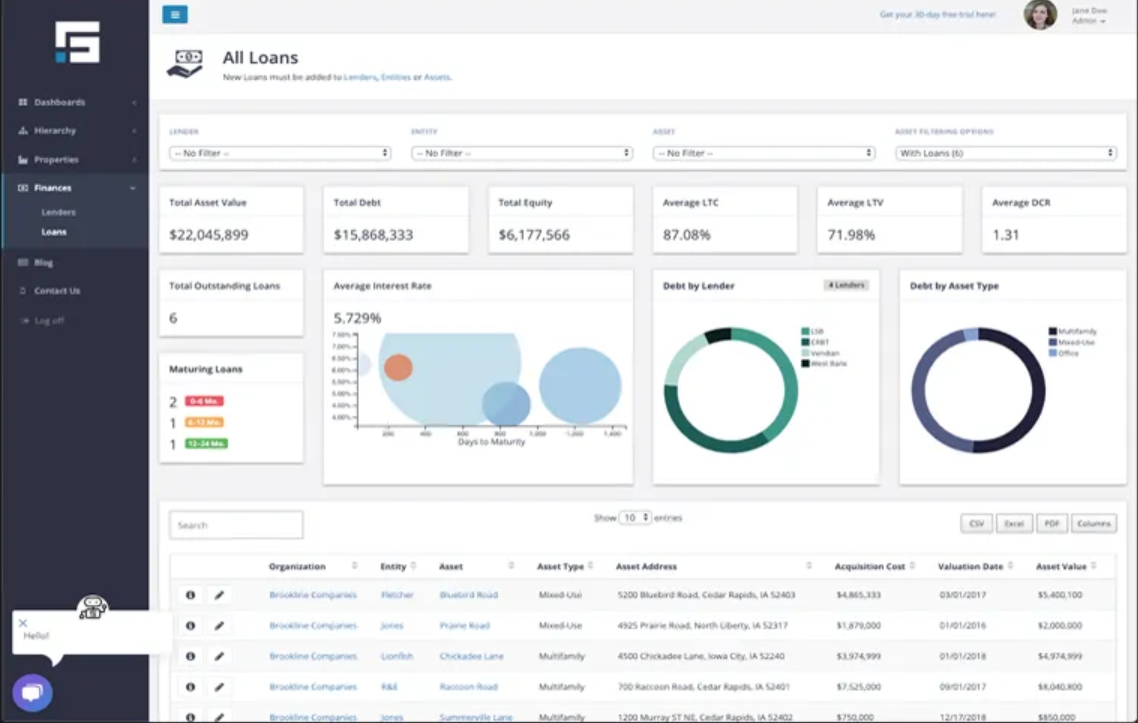Sort by Acquisition Cost column arrows
The width and height of the screenshot is (1138, 723).
point(912,566)
